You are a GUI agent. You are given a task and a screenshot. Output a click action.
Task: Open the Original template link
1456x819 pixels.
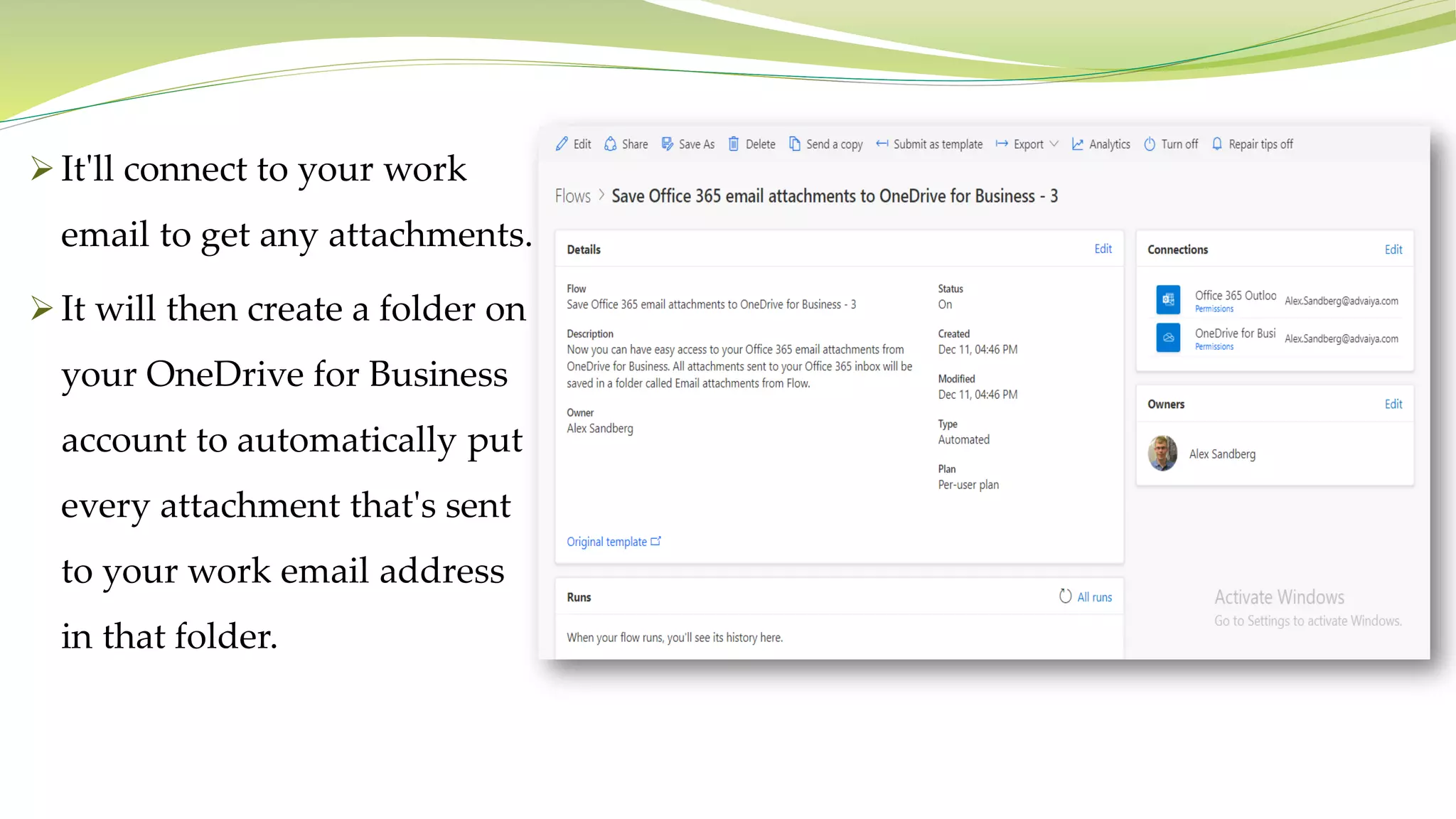(x=606, y=542)
